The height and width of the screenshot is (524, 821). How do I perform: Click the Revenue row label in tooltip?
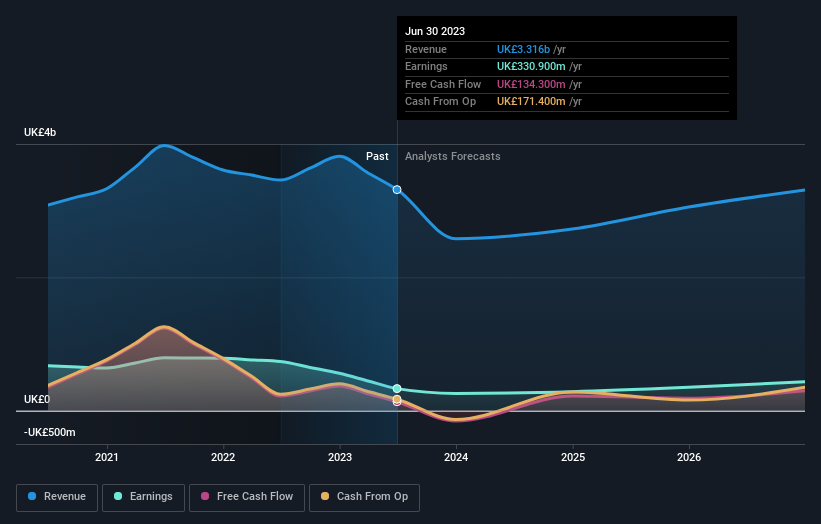(426, 49)
